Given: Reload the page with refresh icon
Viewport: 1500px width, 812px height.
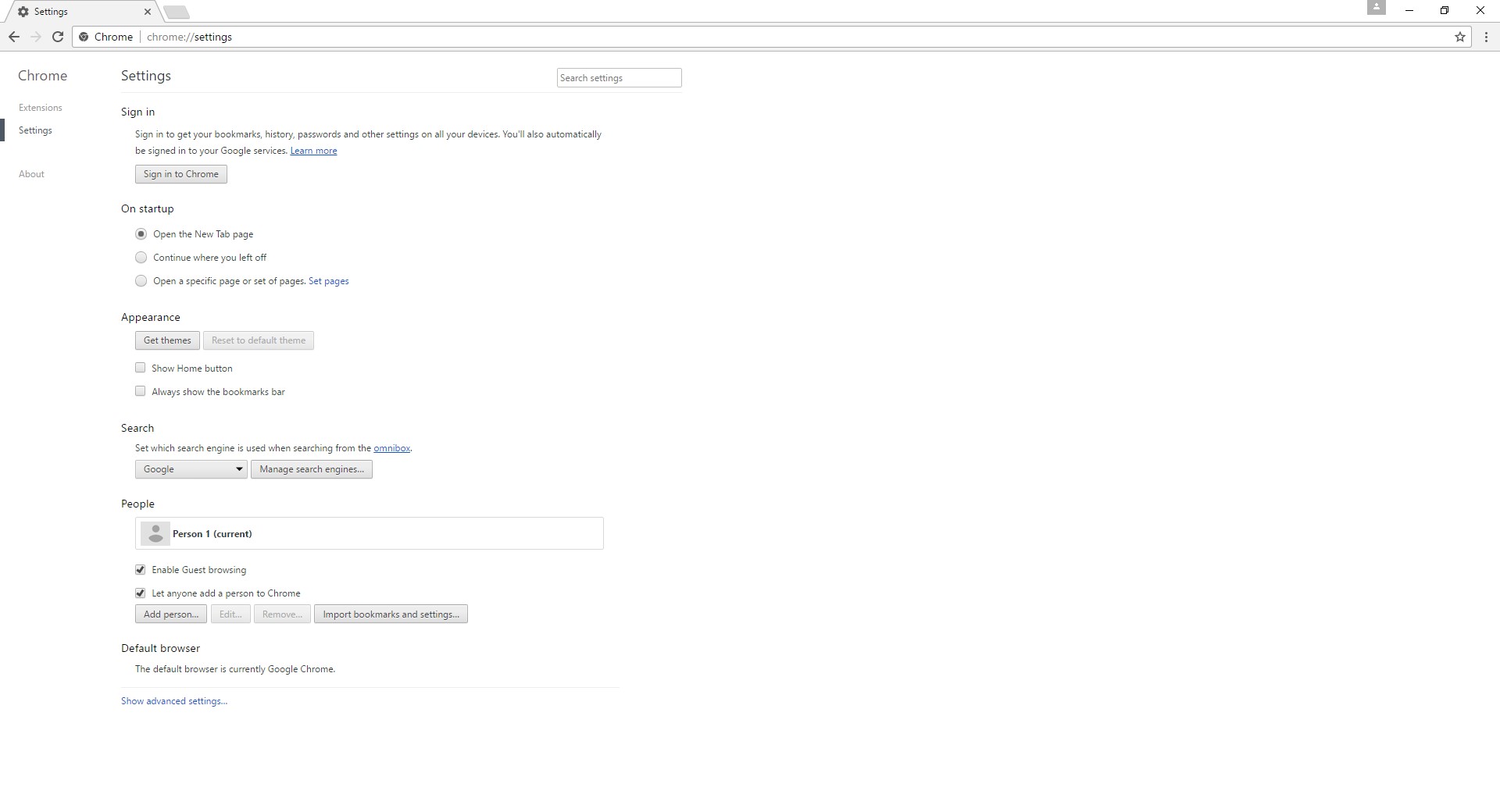Looking at the screenshot, I should pyautogui.click(x=58, y=37).
